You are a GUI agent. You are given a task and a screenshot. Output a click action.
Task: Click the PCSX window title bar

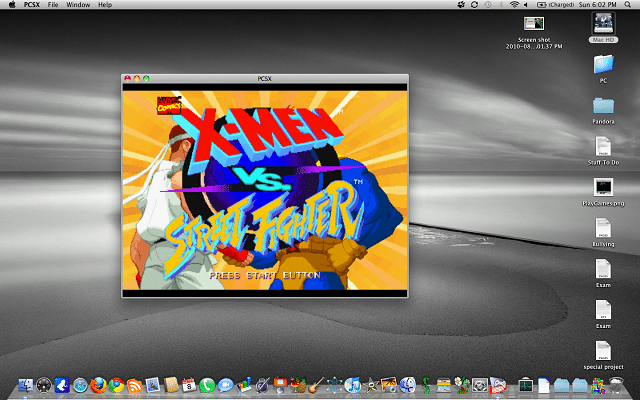[264, 78]
